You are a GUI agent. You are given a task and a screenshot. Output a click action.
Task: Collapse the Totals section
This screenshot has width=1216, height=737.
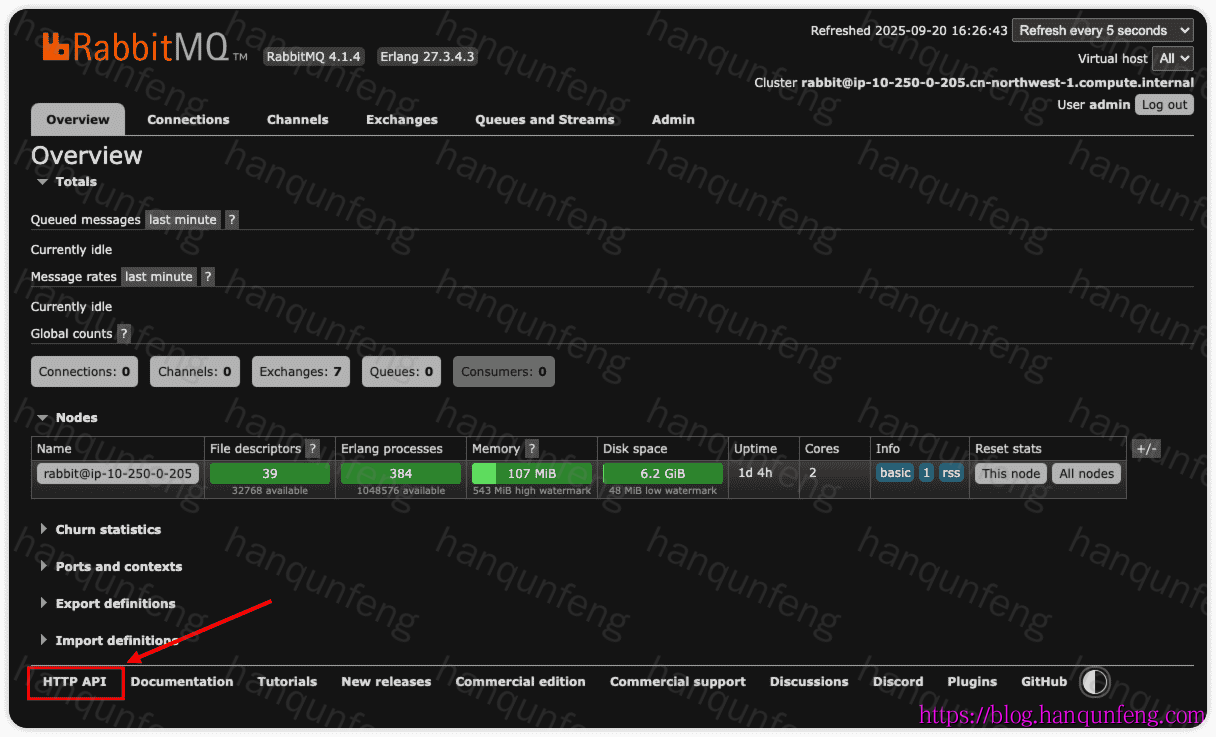[x=67, y=182]
